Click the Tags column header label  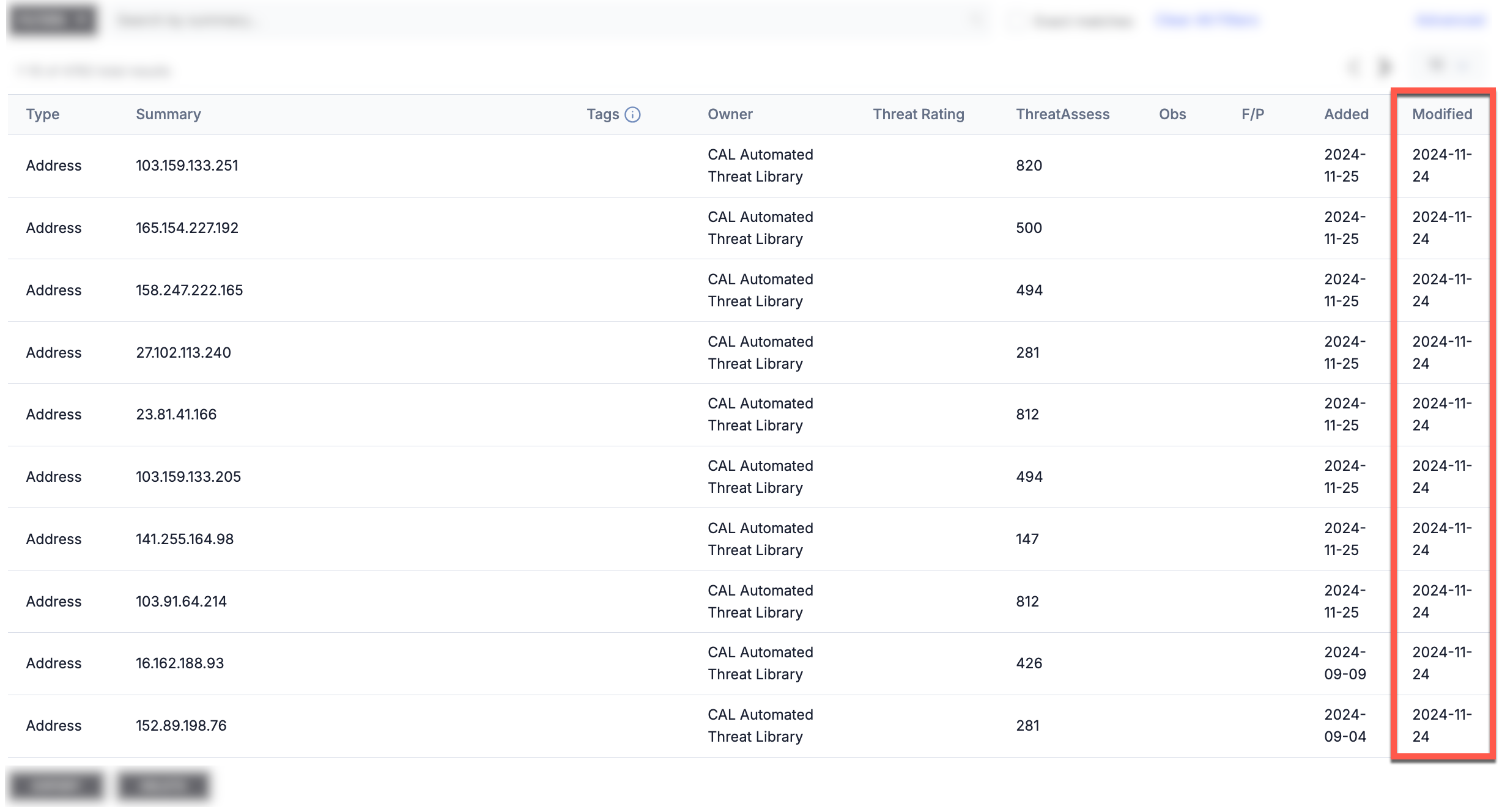coord(603,114)
